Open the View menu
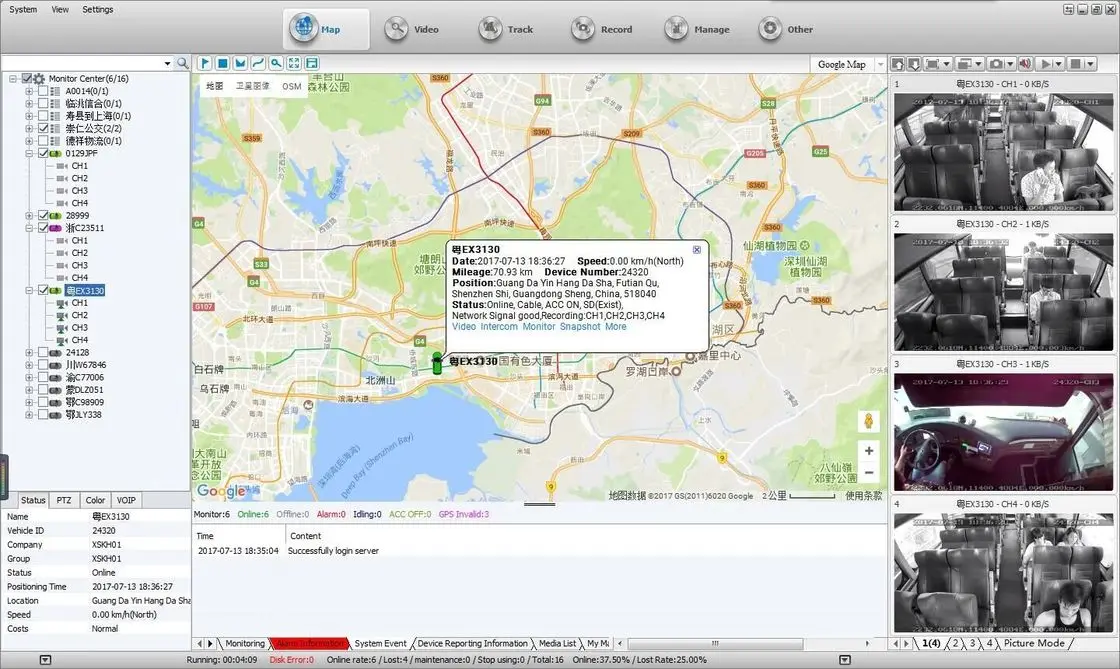This screenshot has width=1120, height=669. point(60,9)
